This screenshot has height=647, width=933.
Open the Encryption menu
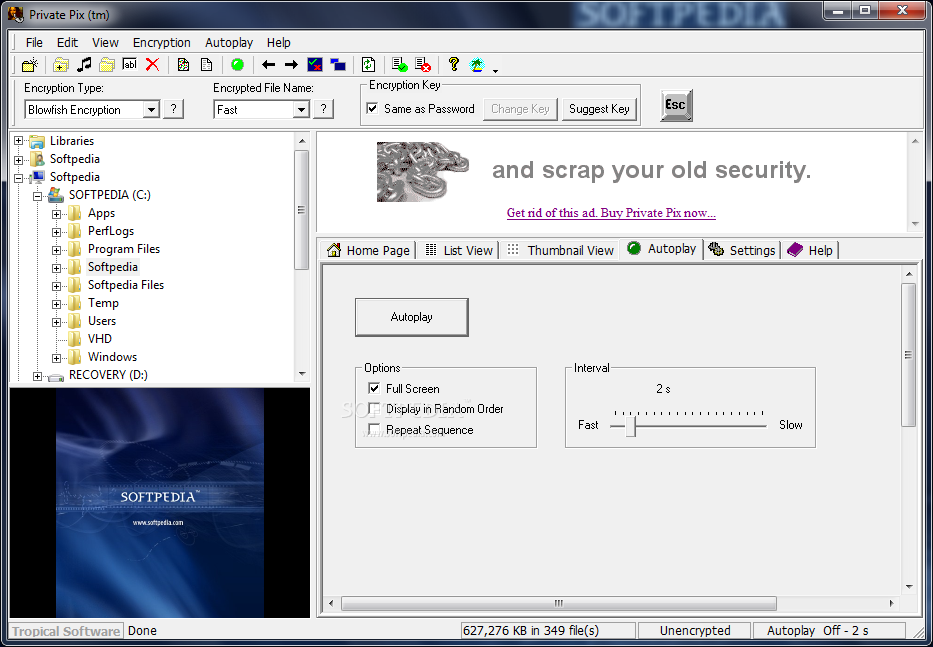[161, 42]
